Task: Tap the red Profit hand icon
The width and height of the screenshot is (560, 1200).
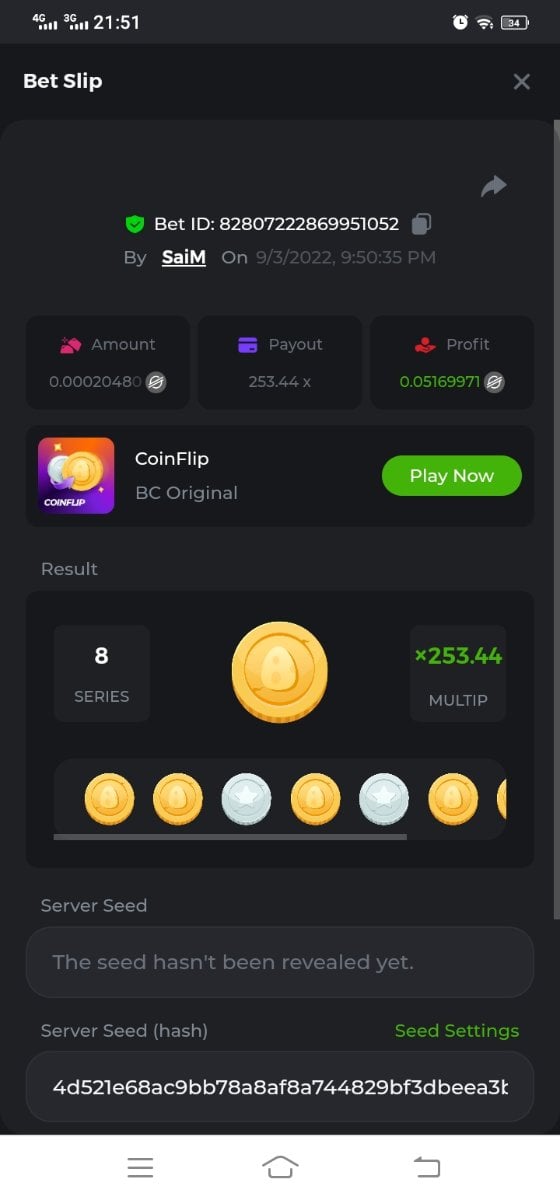Action: (425, 345)
